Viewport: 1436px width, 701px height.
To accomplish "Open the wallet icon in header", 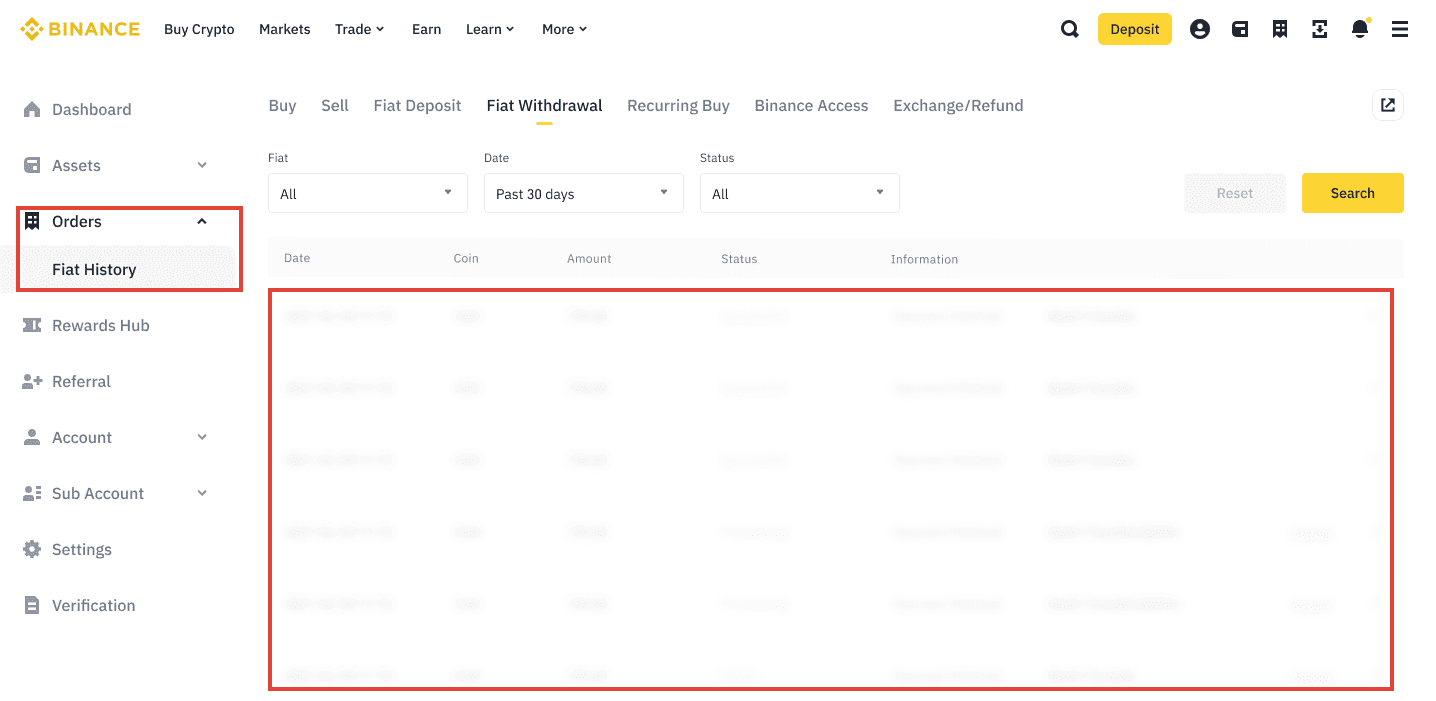I will (1240, 29).
